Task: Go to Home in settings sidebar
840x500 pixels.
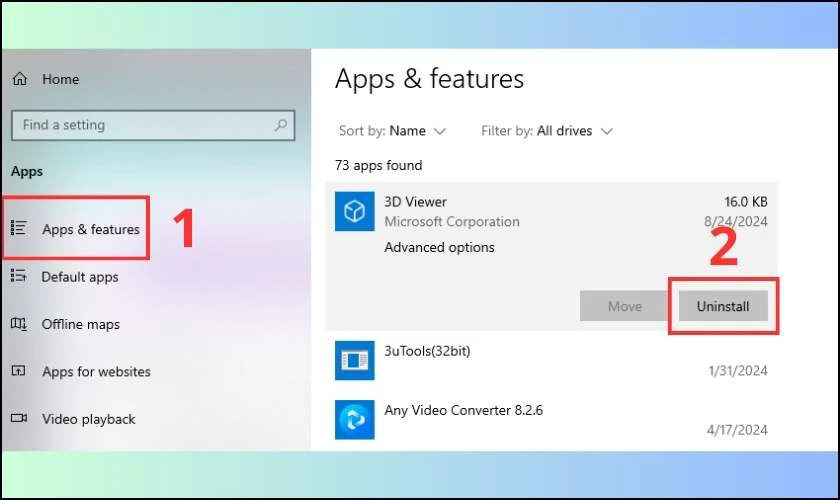Action: point(61,79)
